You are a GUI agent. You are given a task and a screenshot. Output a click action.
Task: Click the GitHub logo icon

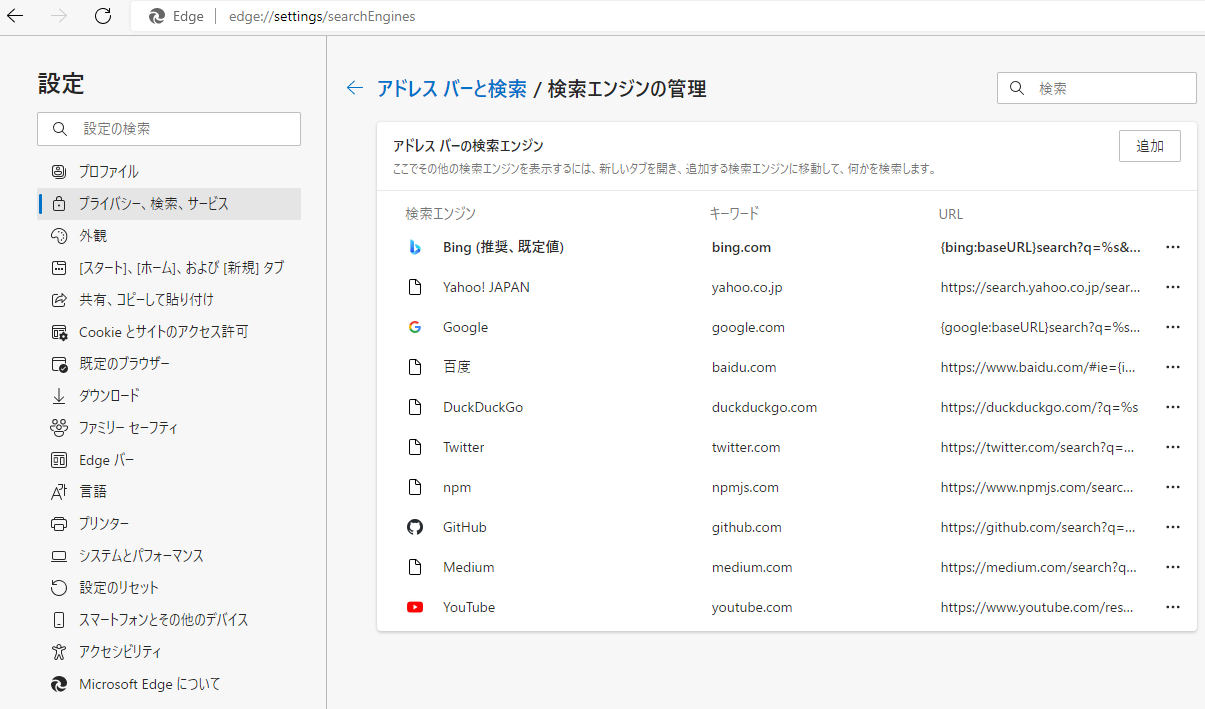[415, 527]
